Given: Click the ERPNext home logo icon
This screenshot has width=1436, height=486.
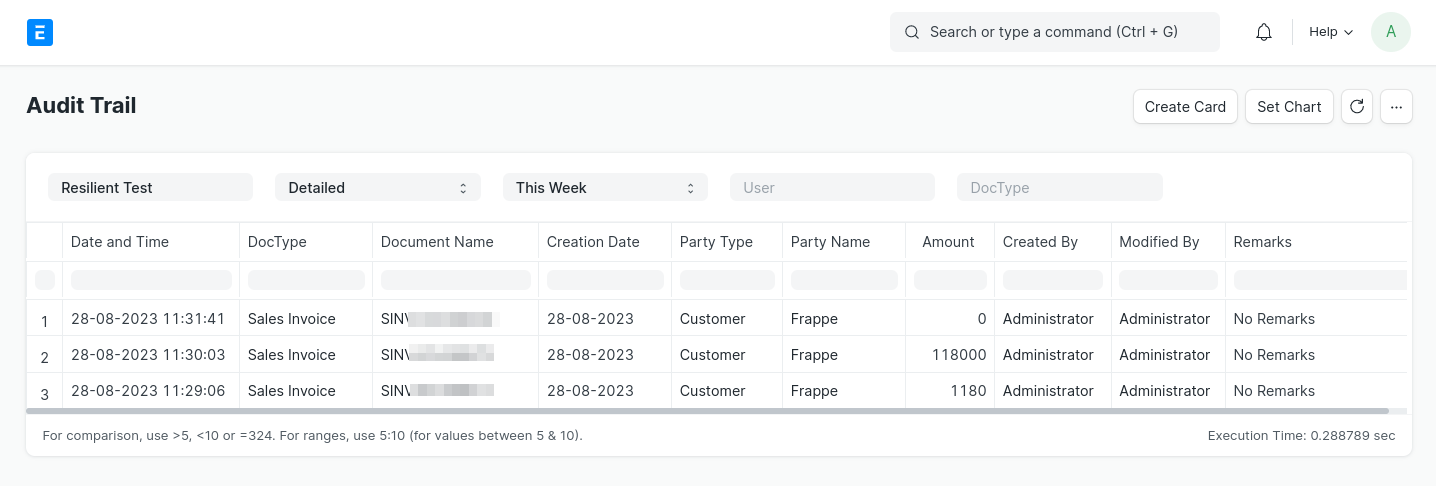Looking at the screenshot, I should 40,33.
